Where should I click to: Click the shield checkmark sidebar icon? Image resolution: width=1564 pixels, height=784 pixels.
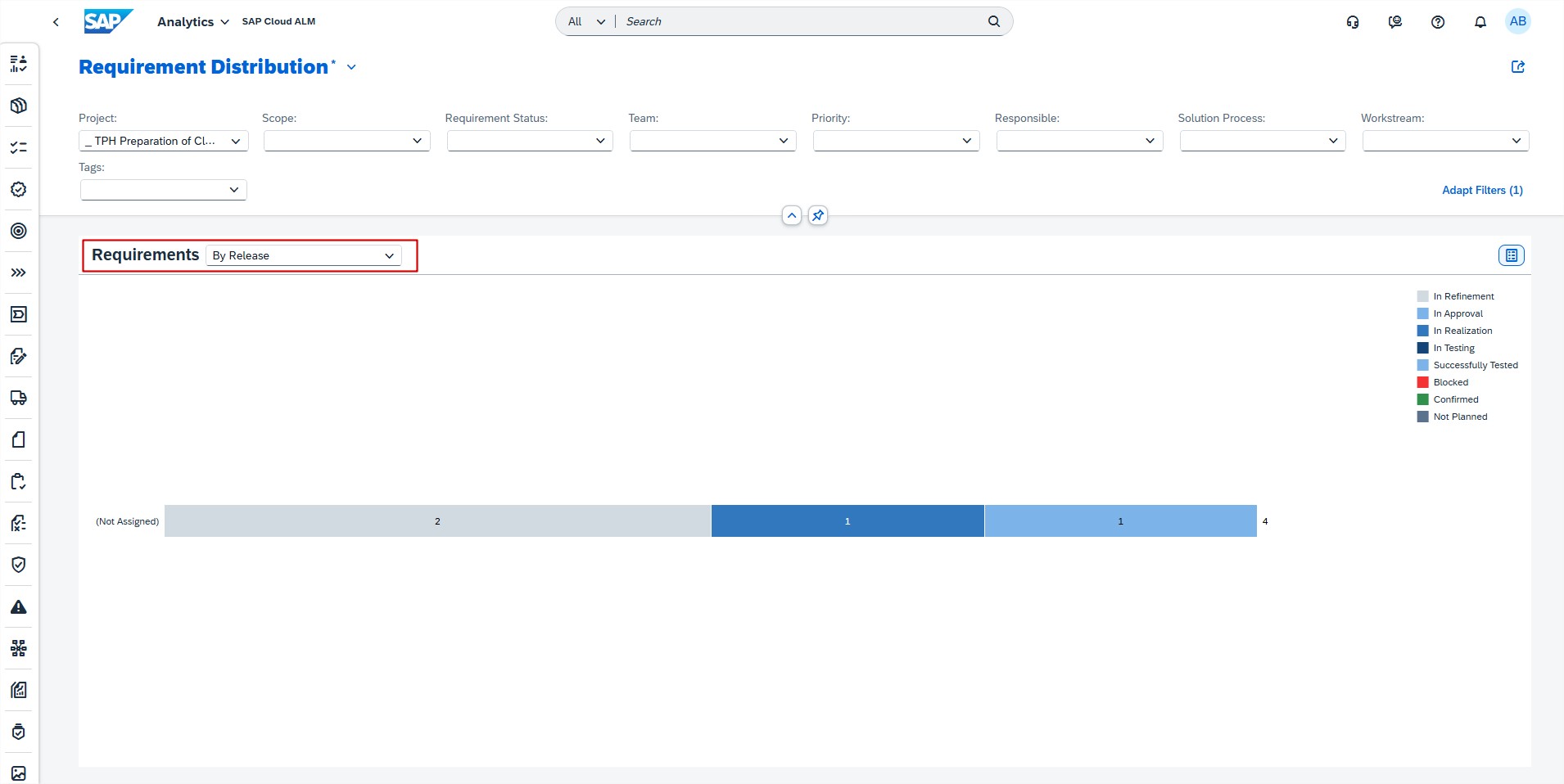coord(19,565)
